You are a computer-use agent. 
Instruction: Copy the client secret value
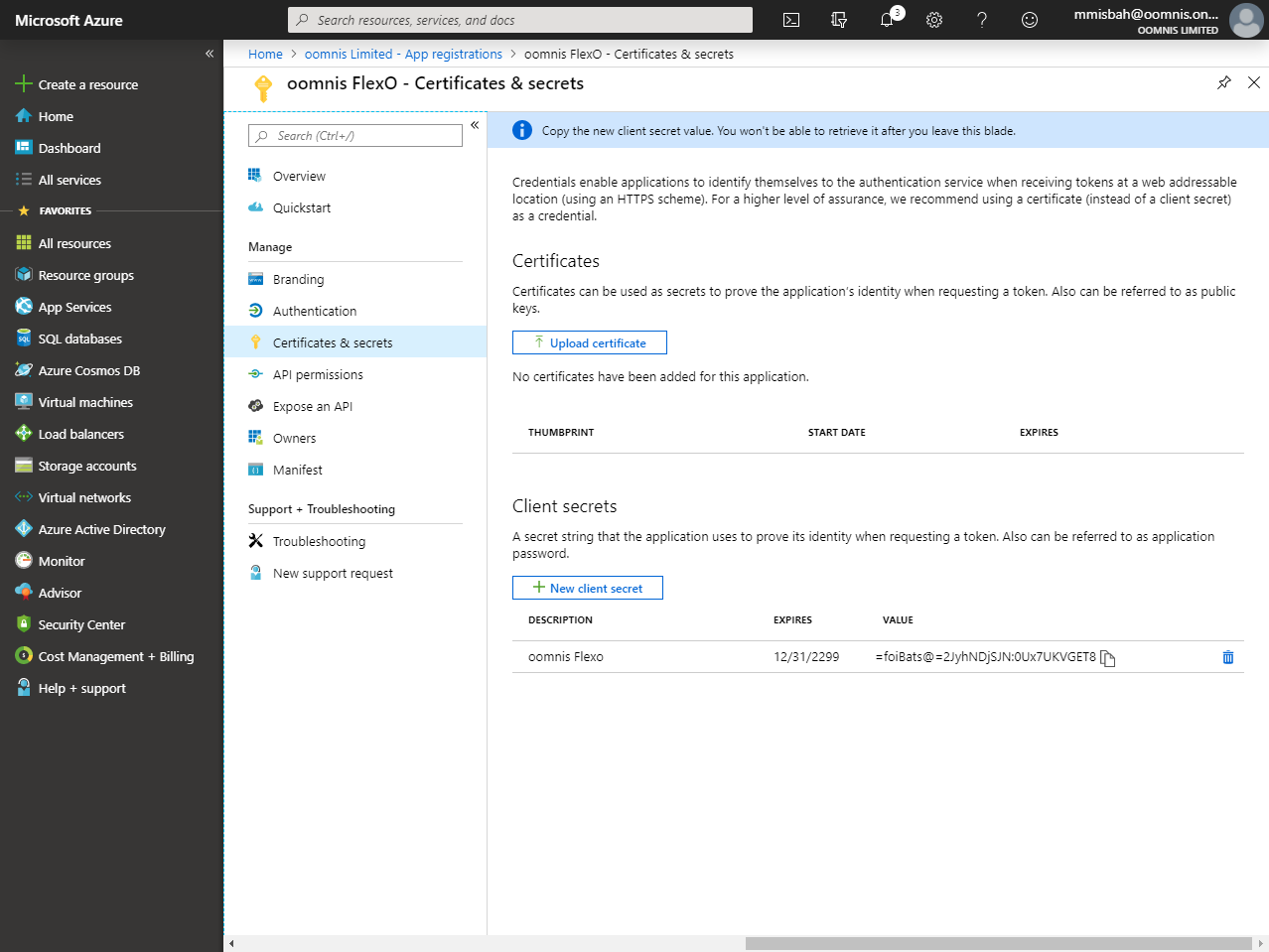(1108, 658)
